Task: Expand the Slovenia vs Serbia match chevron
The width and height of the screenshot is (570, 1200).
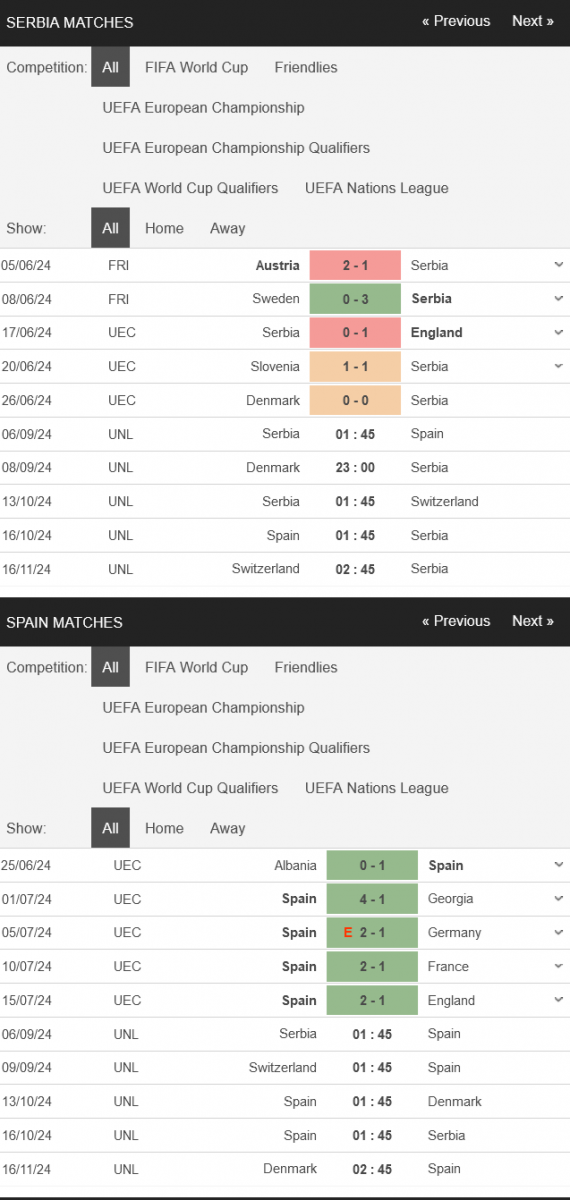Action: tap(557, 366)
